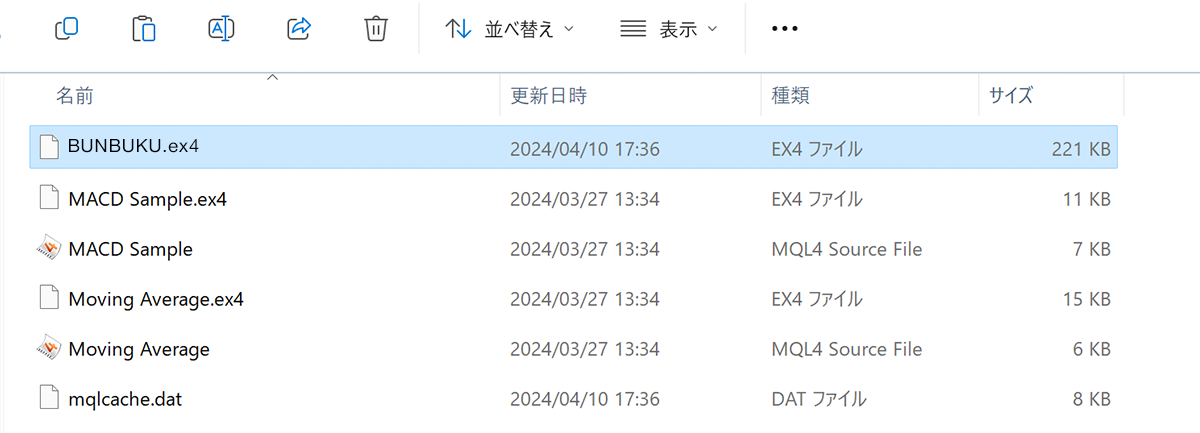Sort files by 更新日時 column header
The height and width of the screenshot is (433, 1200).
(x=629, y=96)
